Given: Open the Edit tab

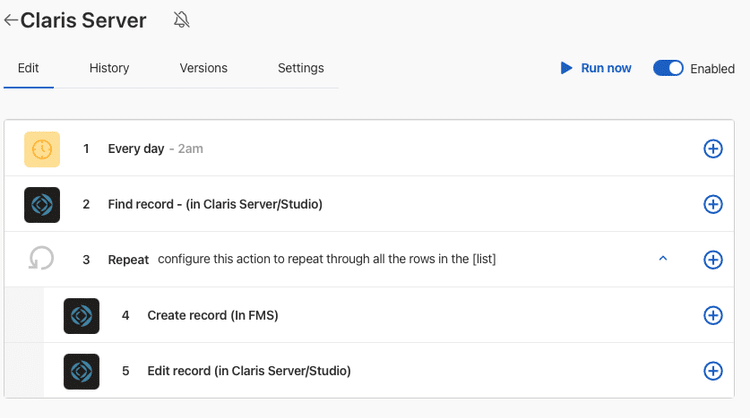Looking at the screenshot, I should pyautogui.click(x=28, y=68).
